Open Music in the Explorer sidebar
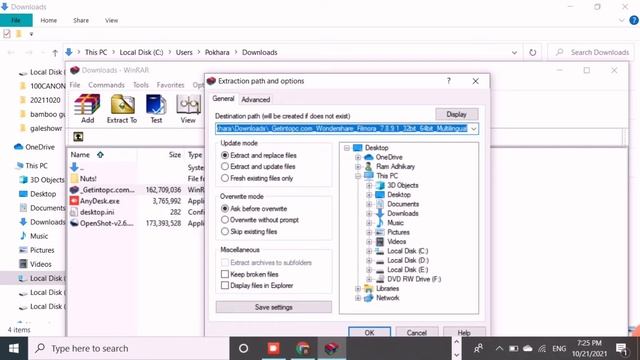640x360 pixels. pyautogui.click(x=33, y=236)
